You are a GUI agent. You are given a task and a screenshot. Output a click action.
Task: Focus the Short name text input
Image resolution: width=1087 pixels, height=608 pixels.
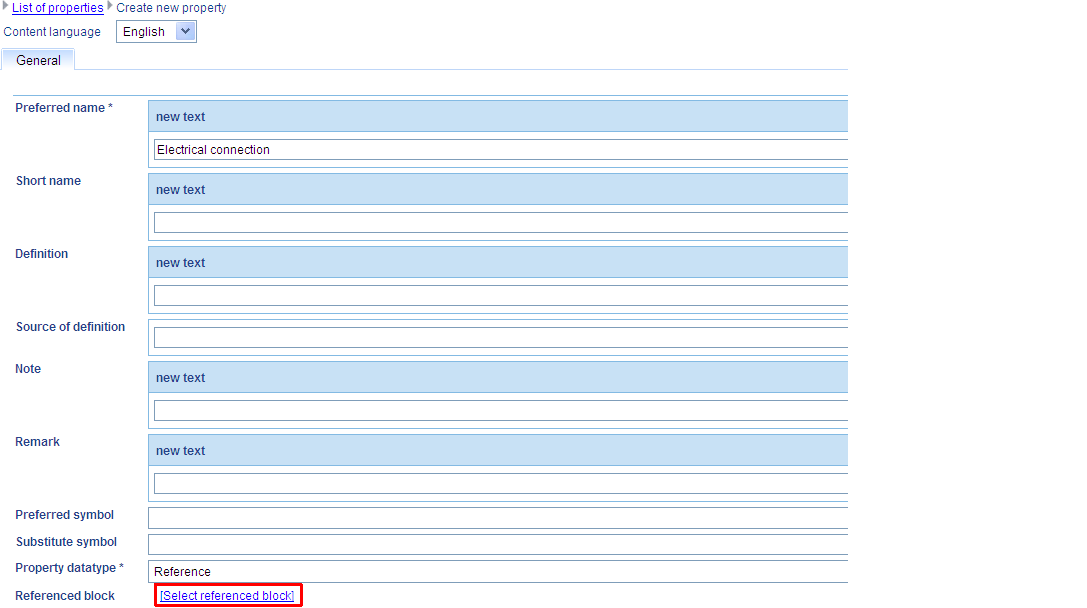(x=500, y=223)
